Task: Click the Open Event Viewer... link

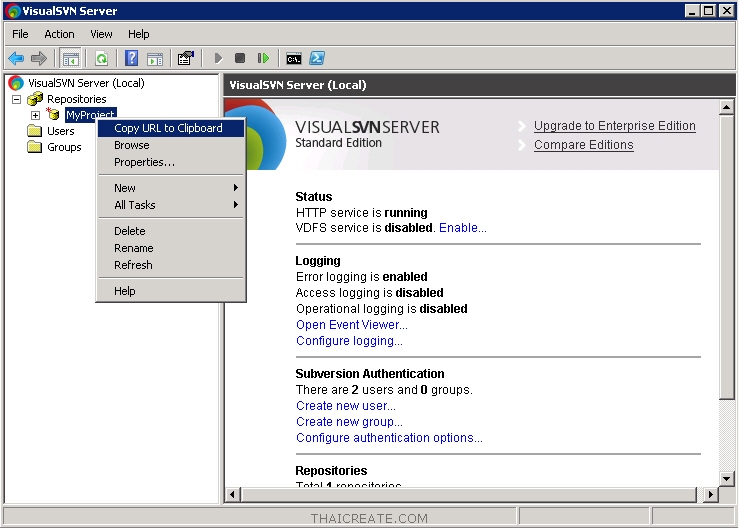Action: (352, 324)
